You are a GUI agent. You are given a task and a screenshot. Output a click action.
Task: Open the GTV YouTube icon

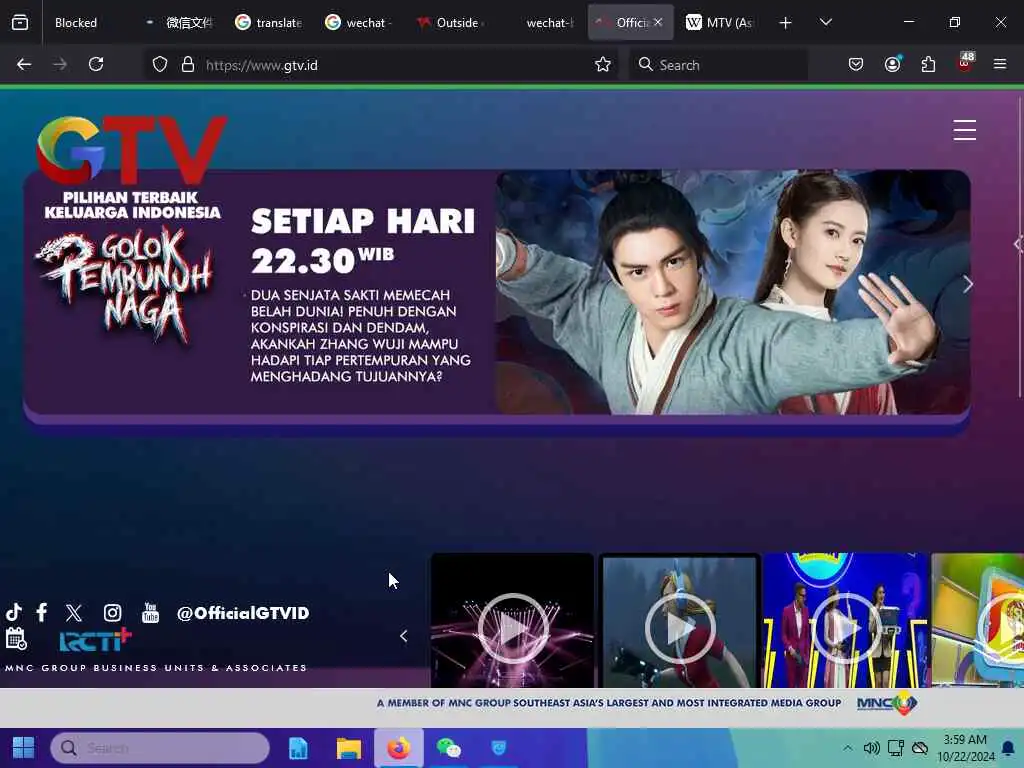pos(151,613)
